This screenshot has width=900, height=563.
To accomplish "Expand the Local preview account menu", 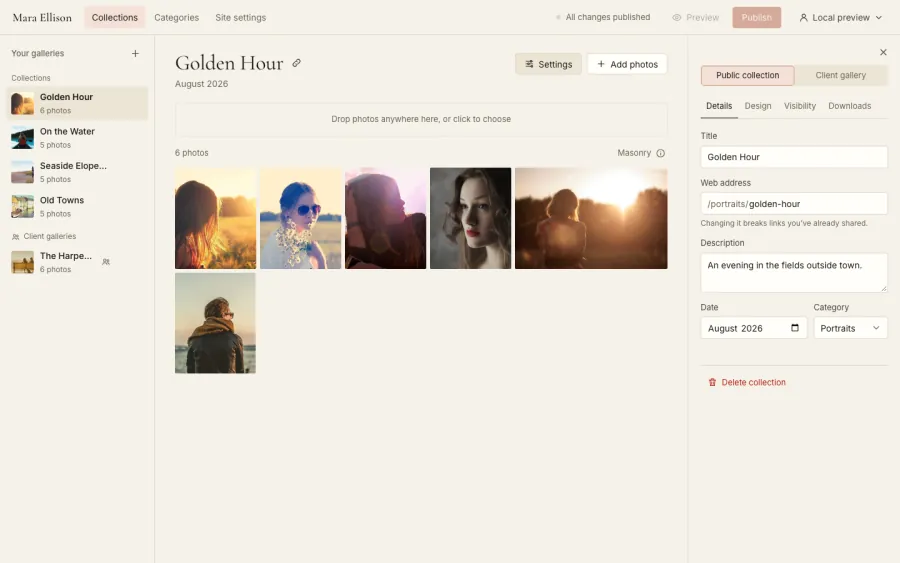I will (840, 18).
